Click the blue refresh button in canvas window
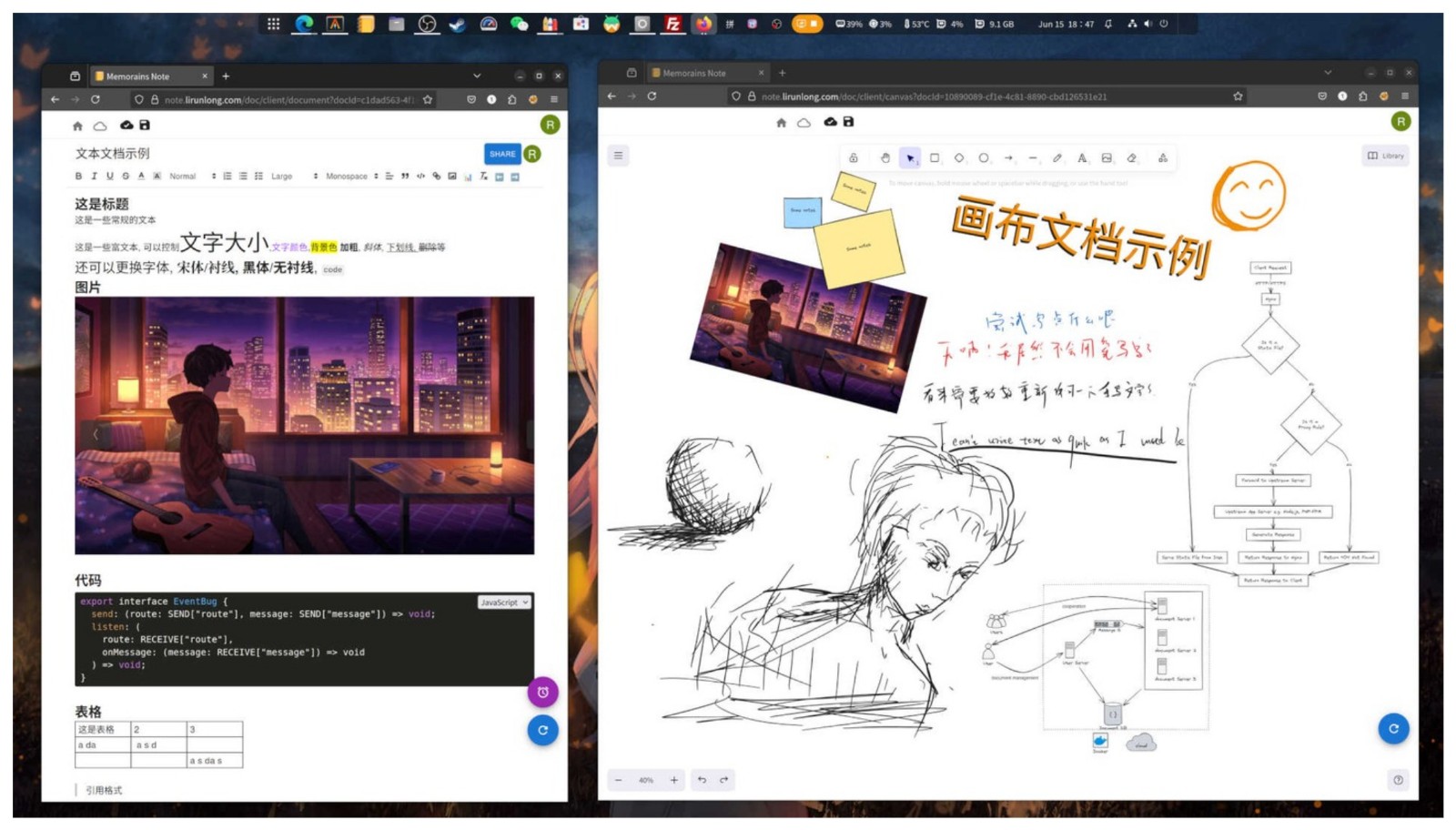 [x=1393, y=728]
